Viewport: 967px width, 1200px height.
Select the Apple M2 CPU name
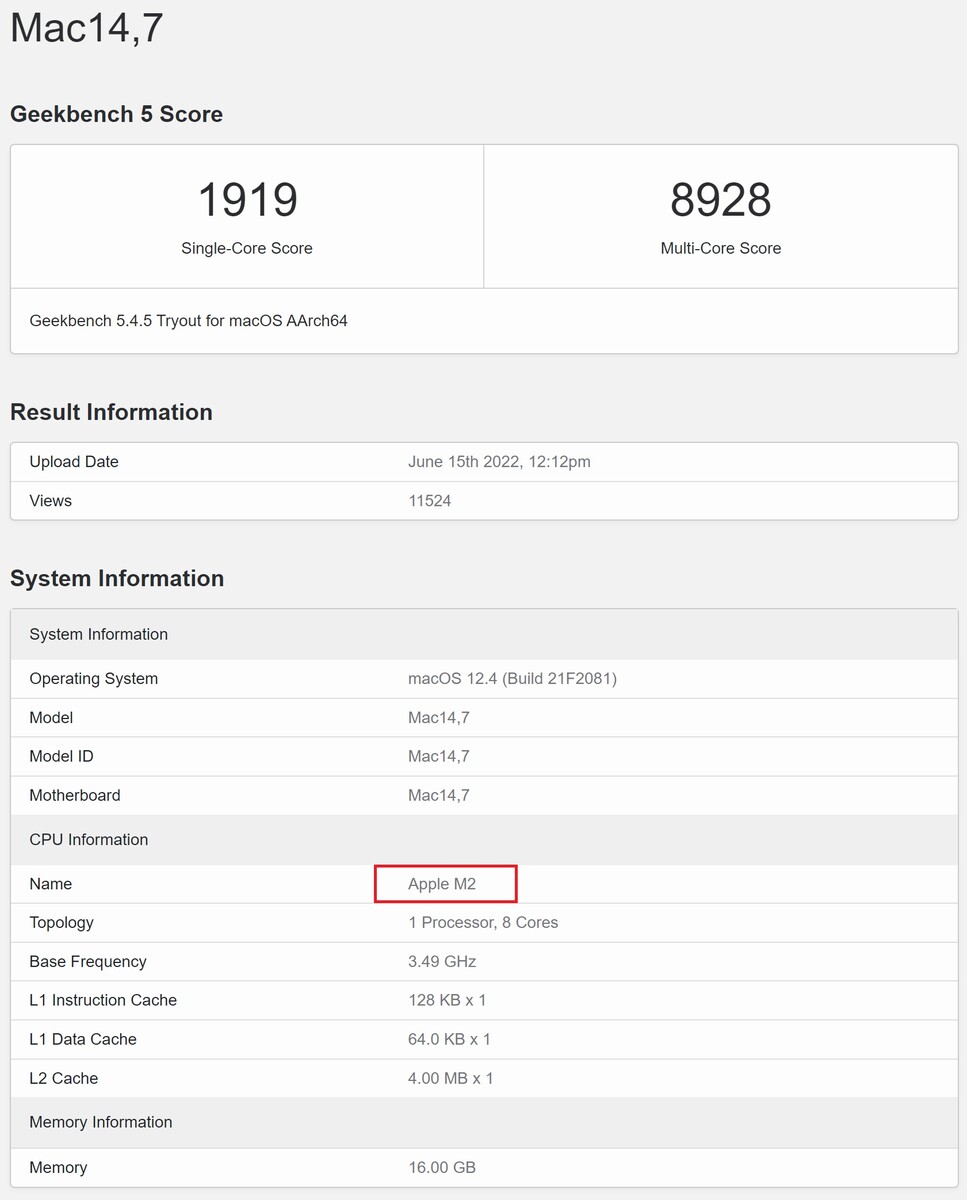tap(442, 884)
